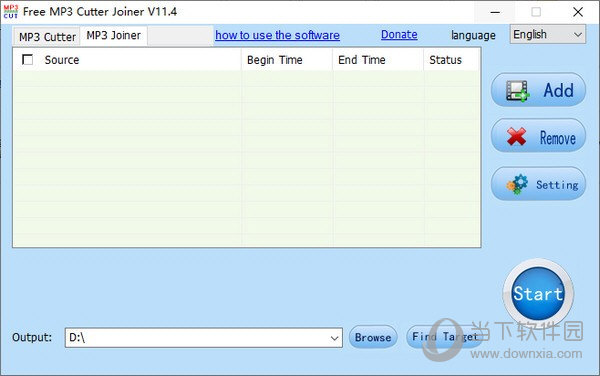
Task: Open the how to use the software link
Action: pyautogui.click(x=277, y=35)
